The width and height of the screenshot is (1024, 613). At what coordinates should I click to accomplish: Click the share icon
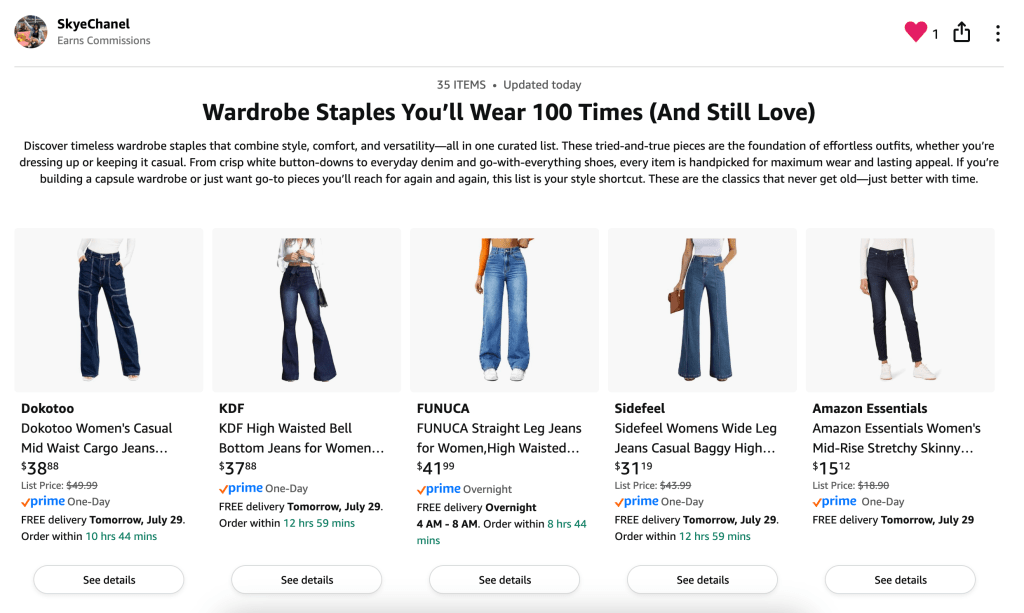click(961, 32)
